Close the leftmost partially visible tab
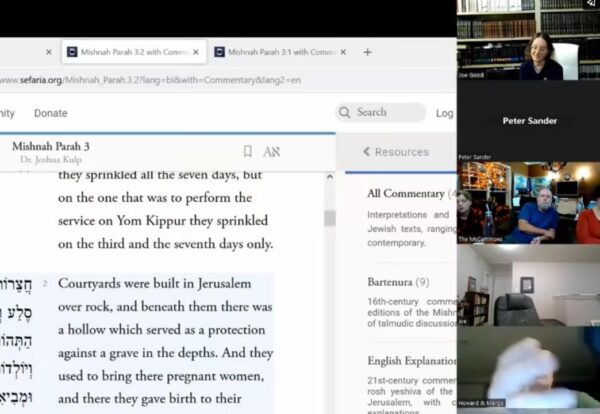Screen dimensions: 600x414 tap(48, 52)
